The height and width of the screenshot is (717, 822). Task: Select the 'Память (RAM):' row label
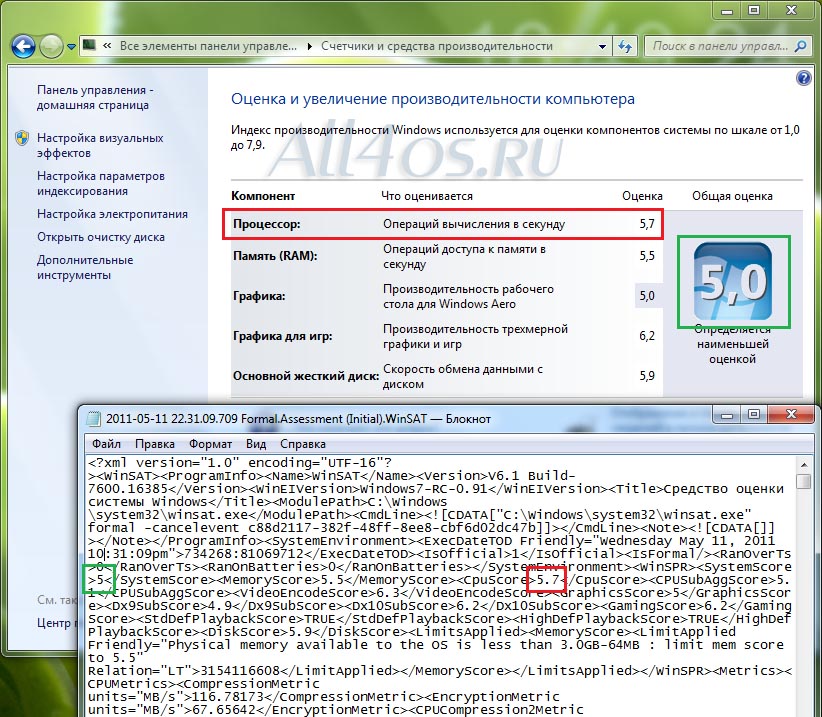(275, 256)
